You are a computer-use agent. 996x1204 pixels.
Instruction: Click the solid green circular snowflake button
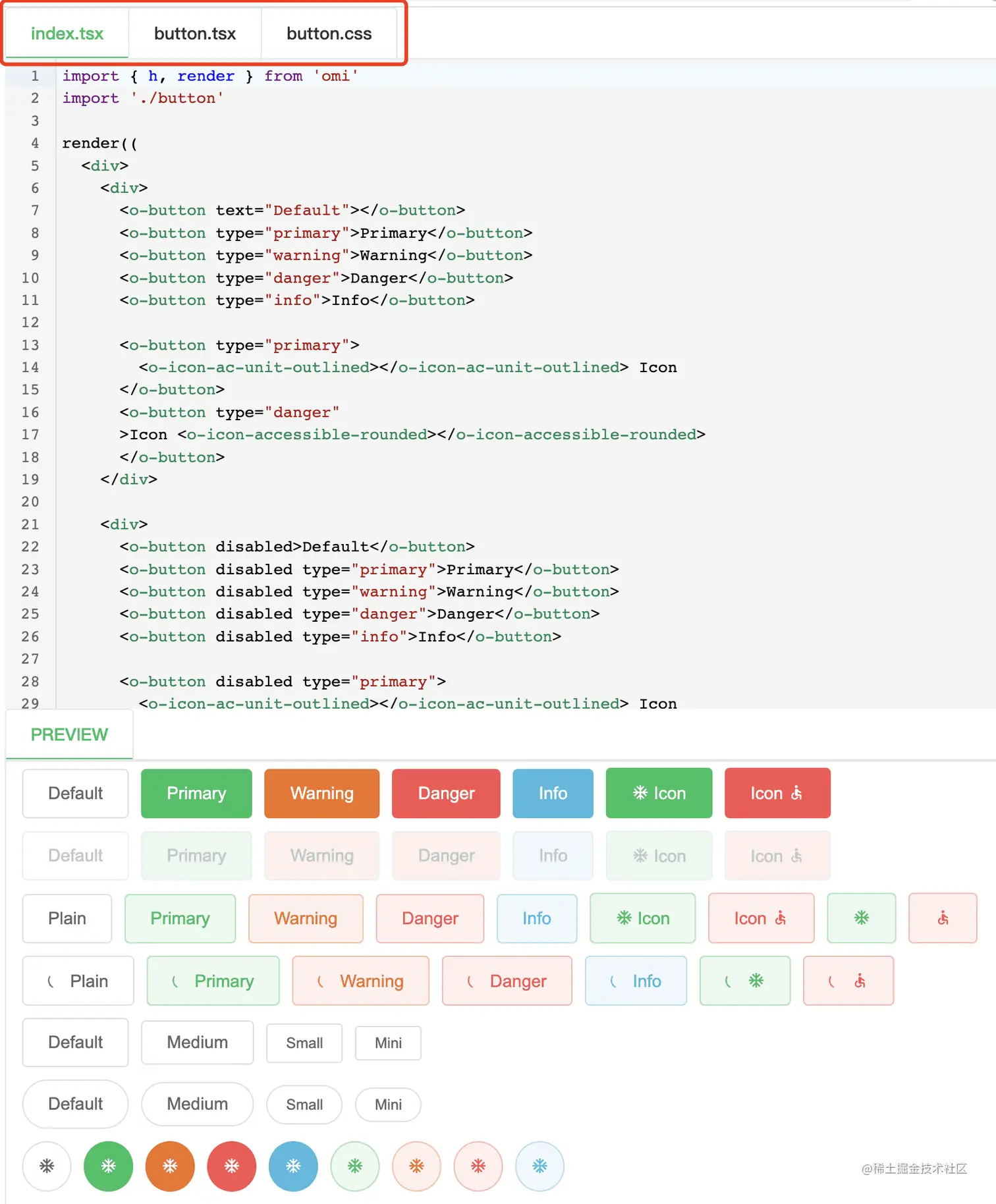(109, 1166)
